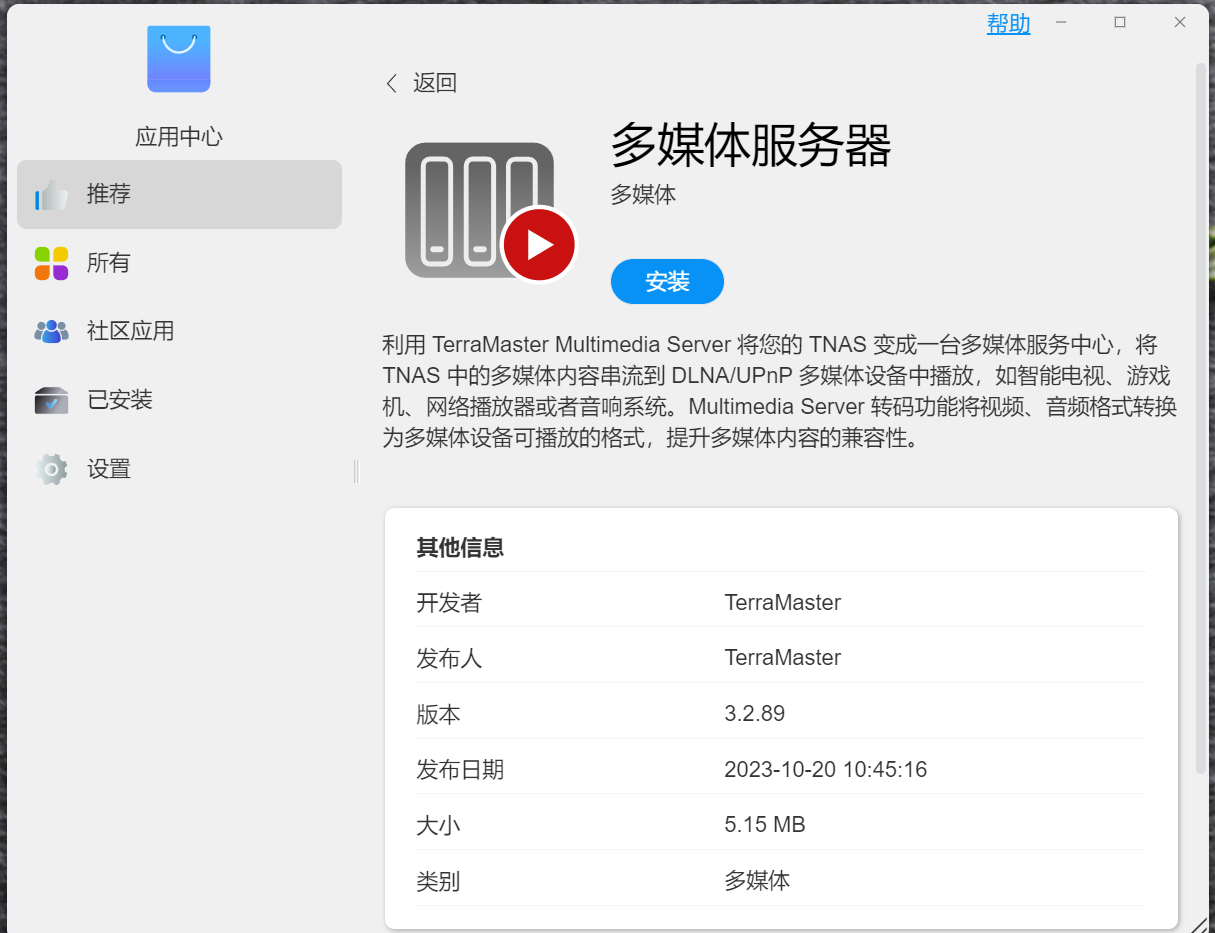This screenshot has width=1215, height=933.
Task: Click the sidebar splitter handle
Action: click(356, 471)
